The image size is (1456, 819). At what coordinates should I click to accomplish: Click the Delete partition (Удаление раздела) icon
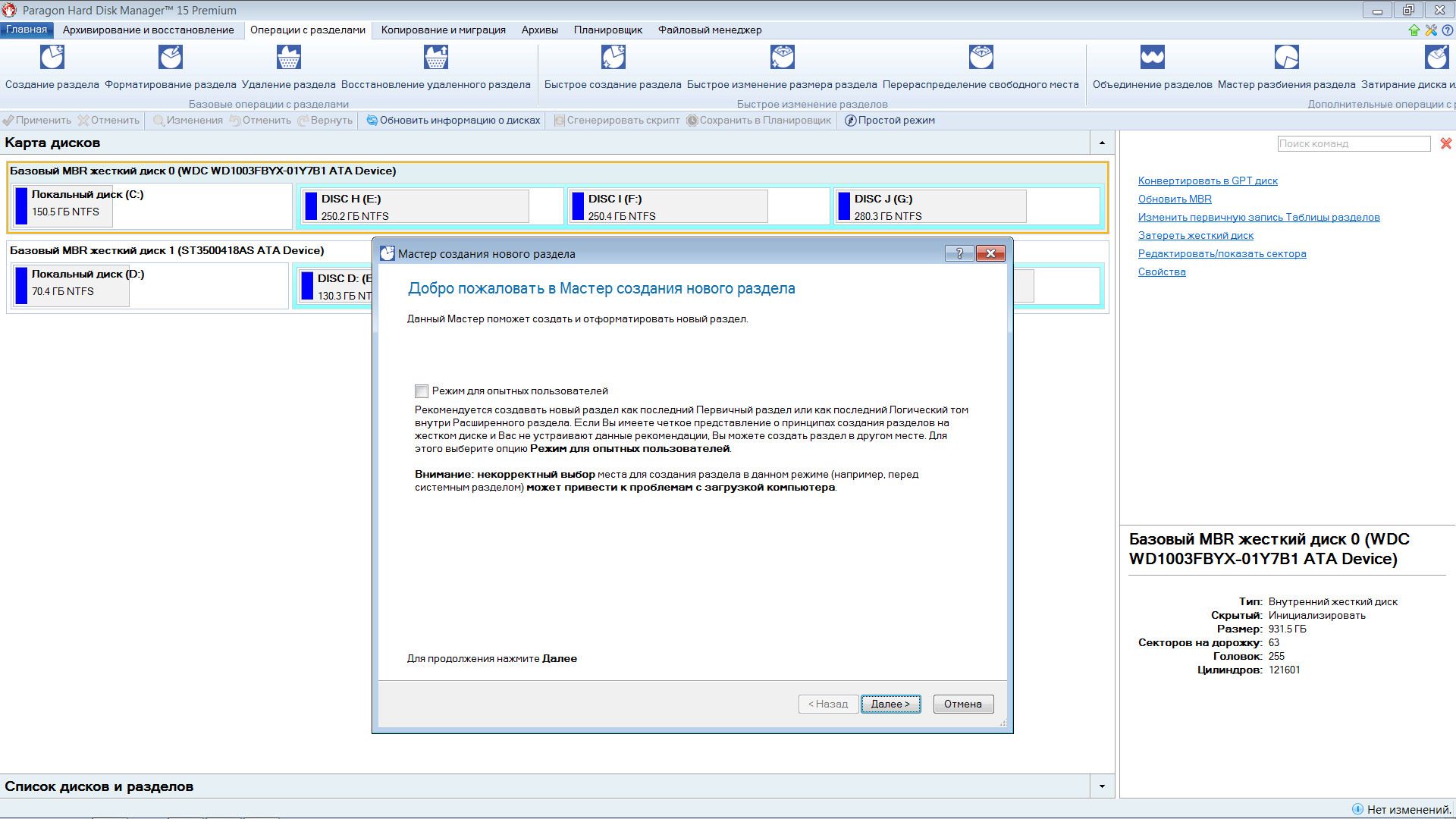tap(288, 58)
